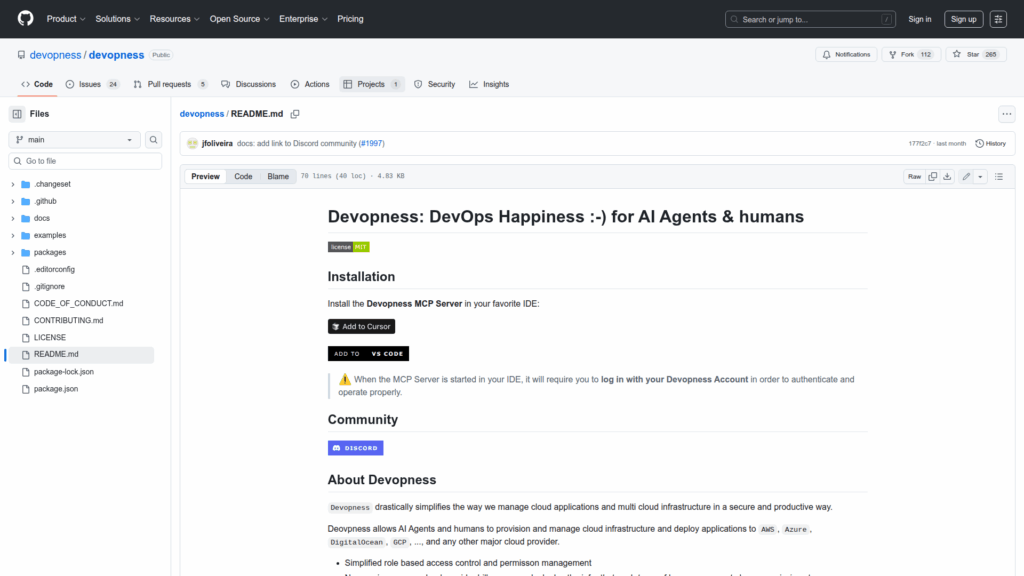Click the Sign up button
1024x576 pixels.
pos(963,19)
